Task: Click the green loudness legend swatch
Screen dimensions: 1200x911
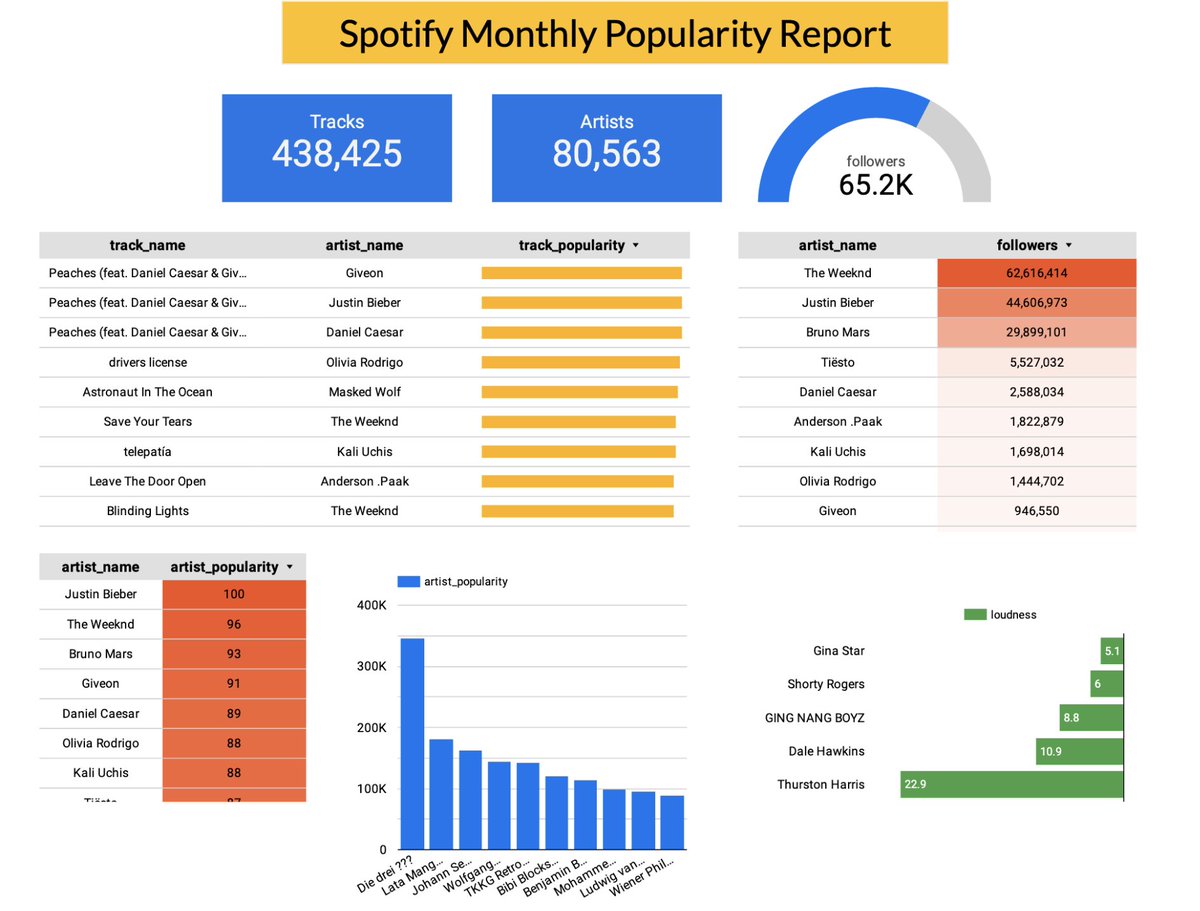Action: [x=975, y=615]
